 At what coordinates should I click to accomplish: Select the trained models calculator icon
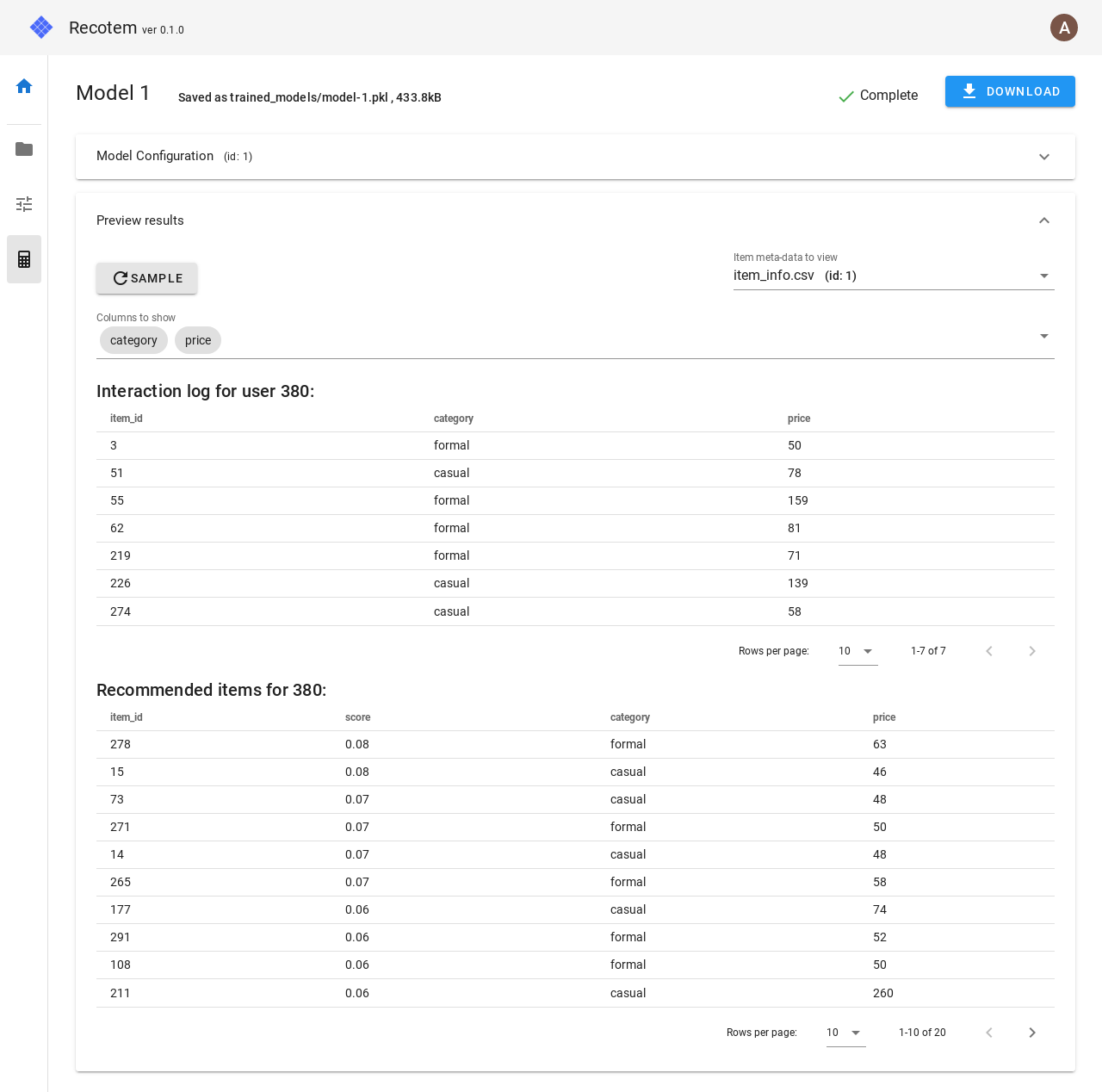(23, 259)
